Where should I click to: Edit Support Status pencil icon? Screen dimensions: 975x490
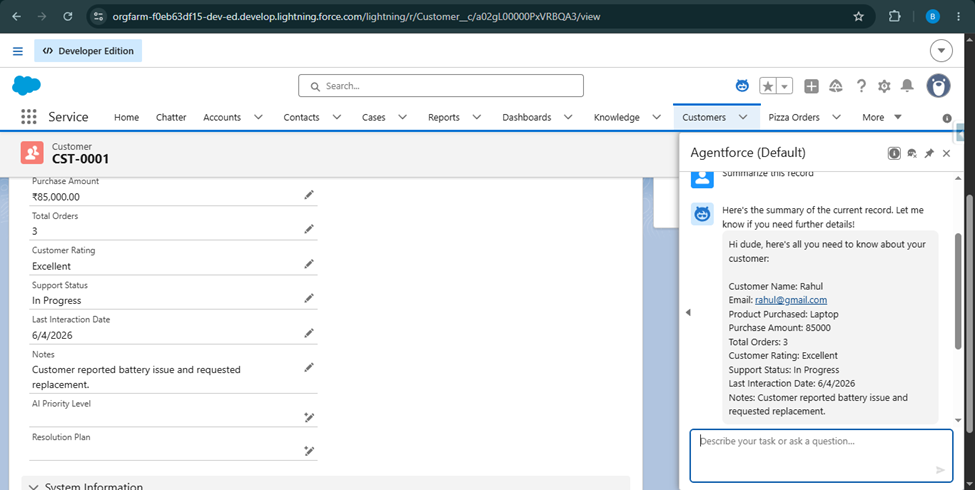[x=309, y=298]
